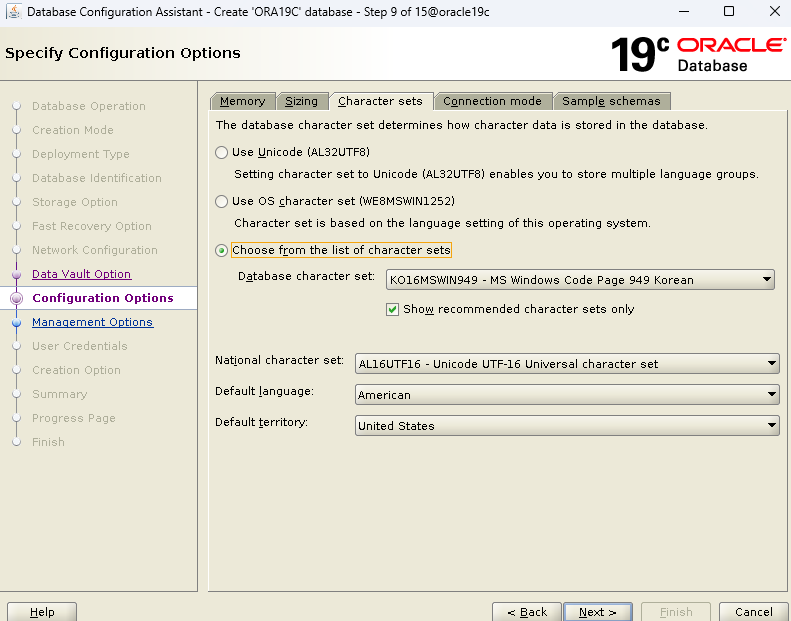Click the Creation Option step label
The width and height of the screenshot is (791, 621).
[76, 370]
